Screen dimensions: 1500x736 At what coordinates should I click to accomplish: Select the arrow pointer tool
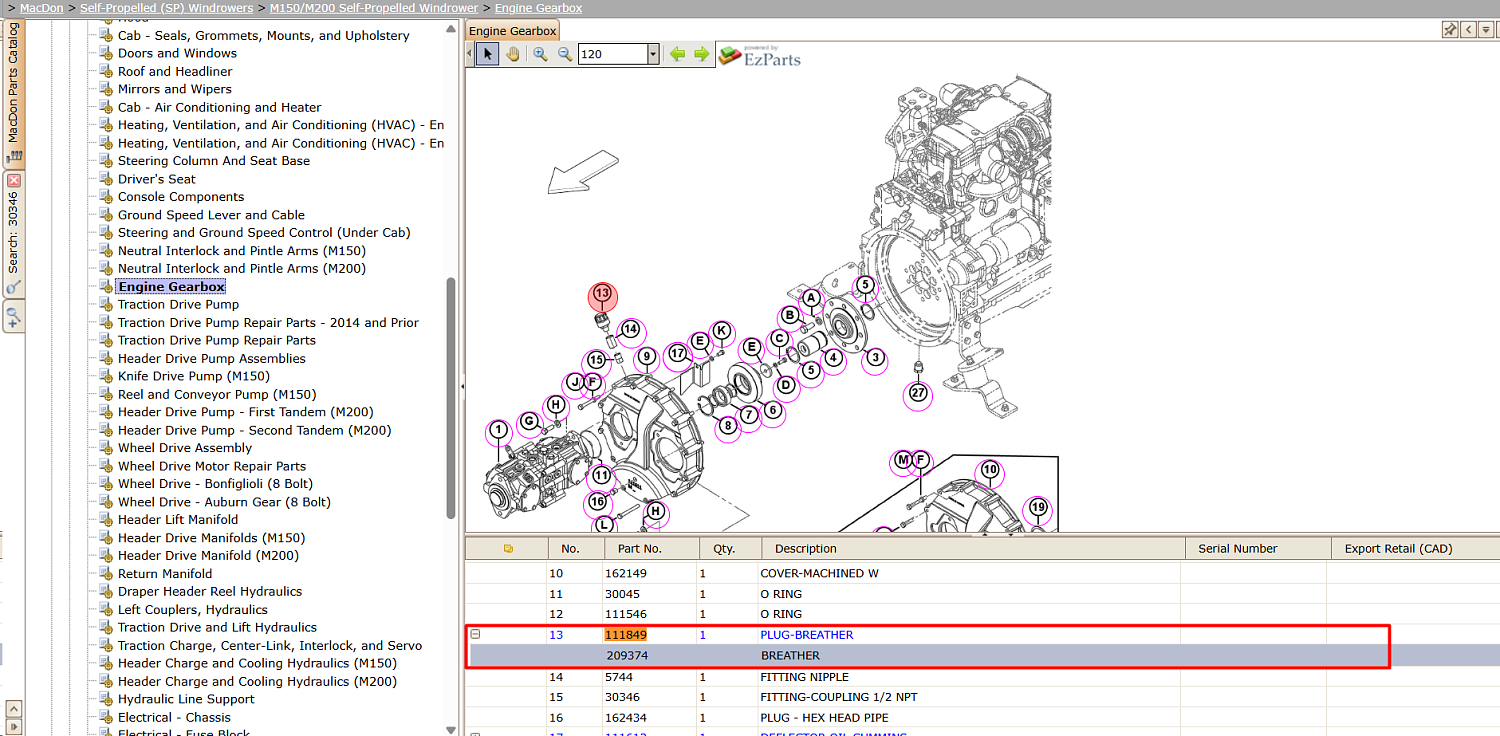[x=487, y=54]
